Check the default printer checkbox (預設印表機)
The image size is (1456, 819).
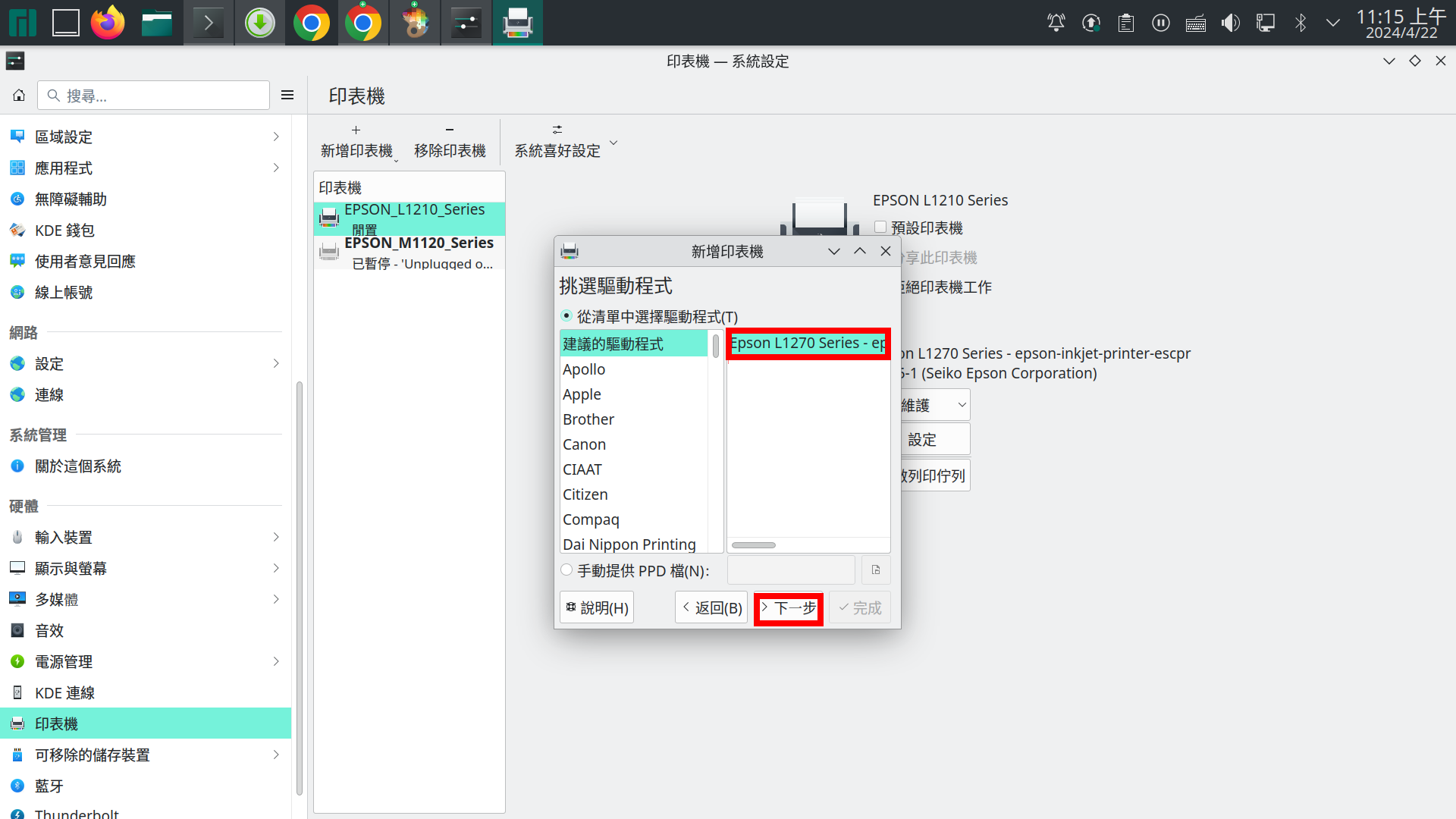[880, 227]
